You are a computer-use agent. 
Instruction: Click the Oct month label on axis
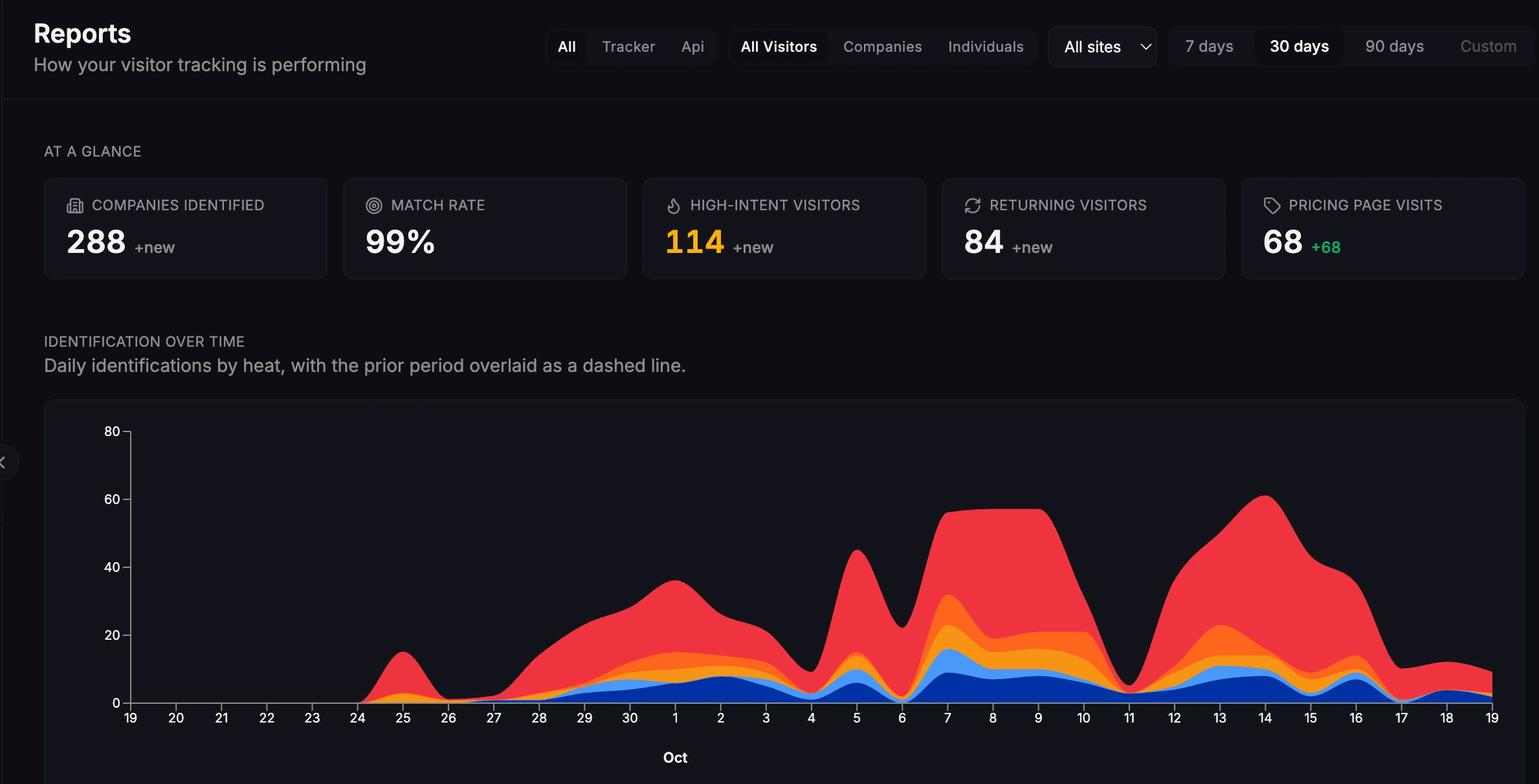click(x=675, y=757)
